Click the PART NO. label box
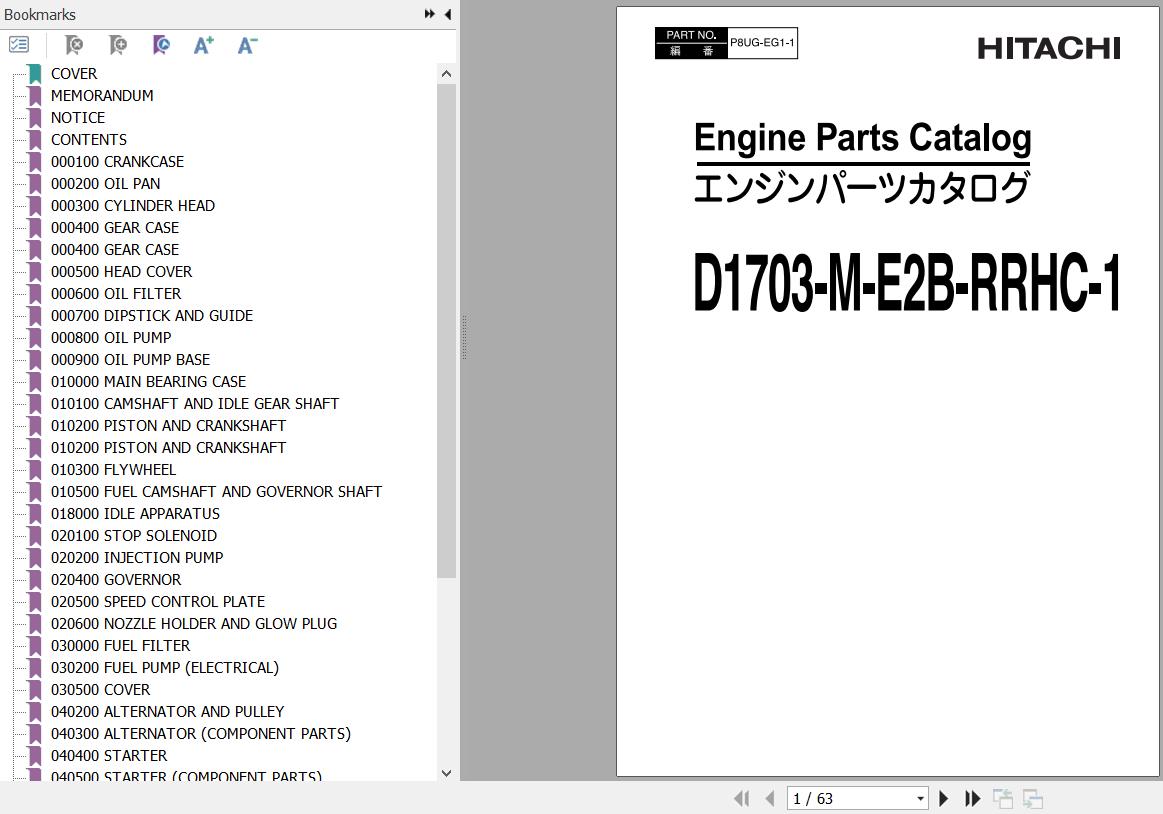This screenshot has width=1163, height=814. coord(691,43)
